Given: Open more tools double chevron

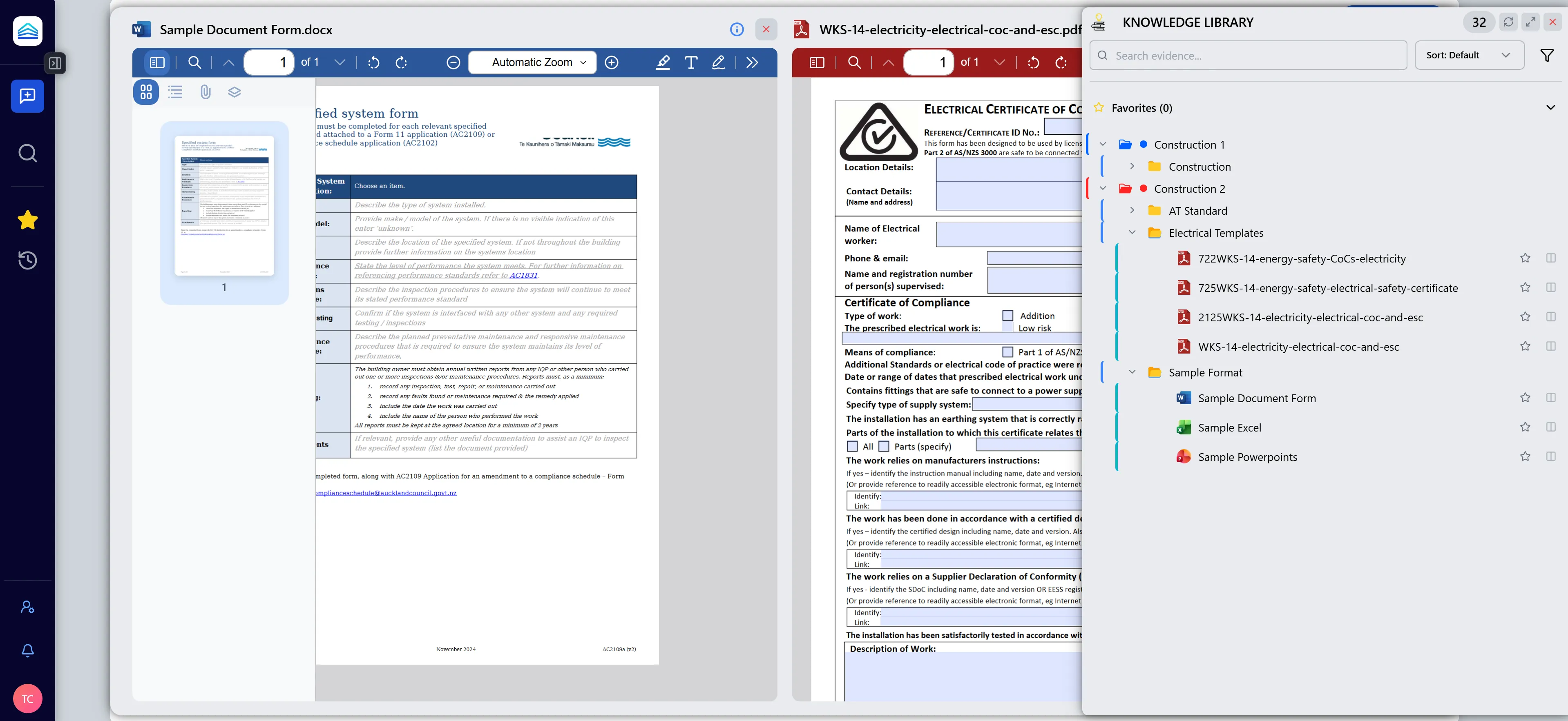Looking at the screenshot, I should pyautogui.click(x=753, y=62).
